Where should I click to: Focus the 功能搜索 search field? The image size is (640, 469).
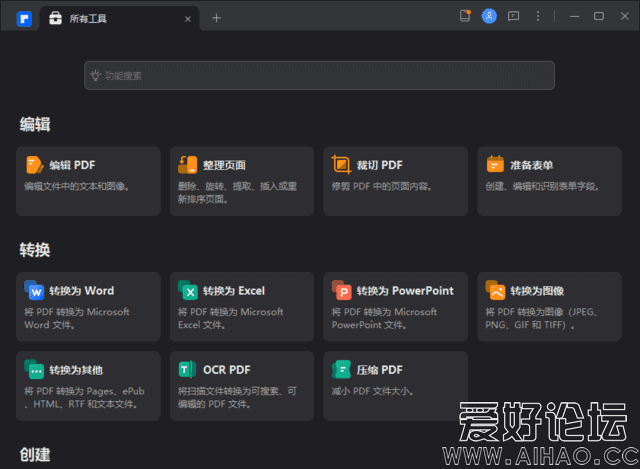(x=319, y=76)
